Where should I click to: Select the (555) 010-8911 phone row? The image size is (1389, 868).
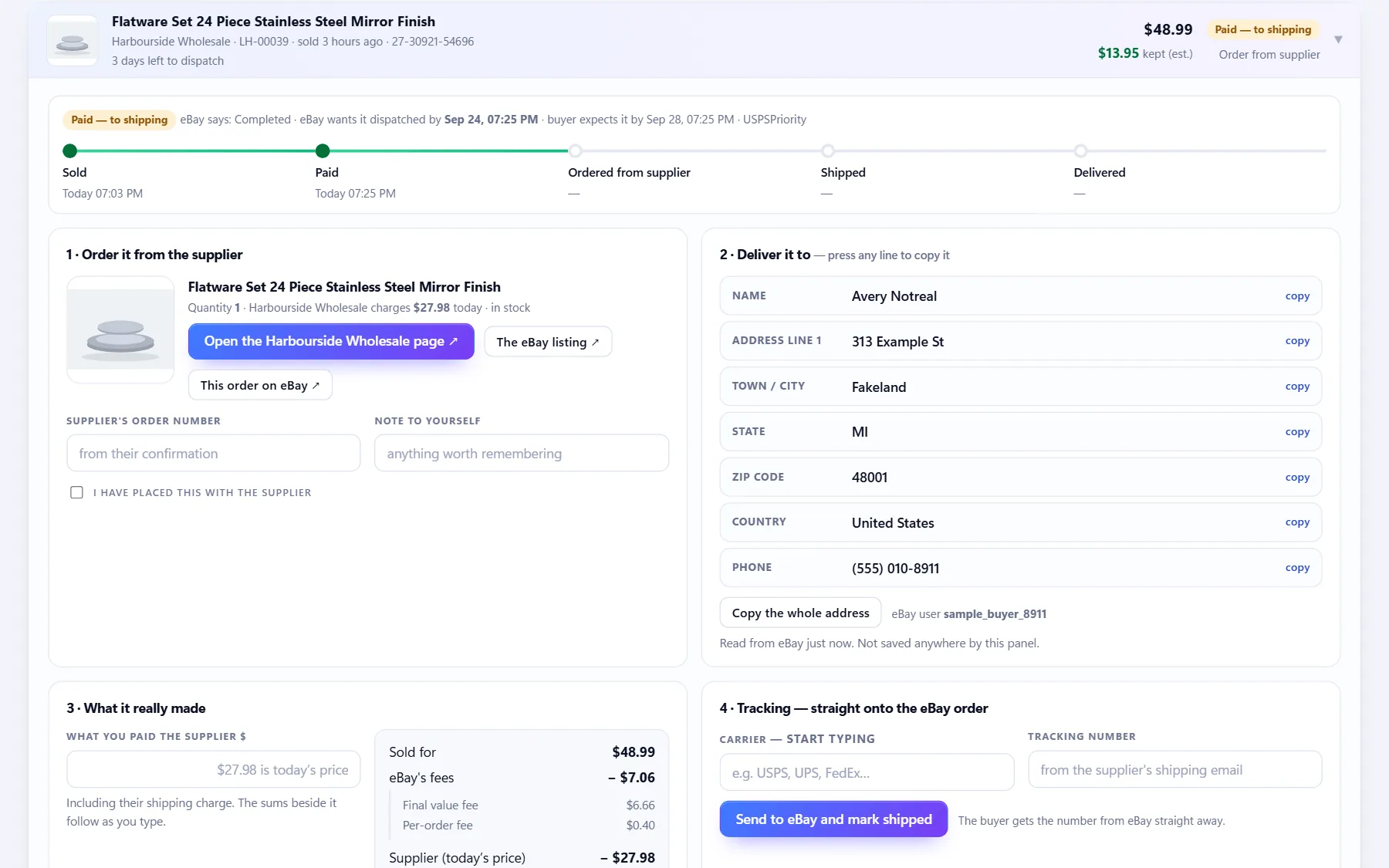pos(1020,568)
